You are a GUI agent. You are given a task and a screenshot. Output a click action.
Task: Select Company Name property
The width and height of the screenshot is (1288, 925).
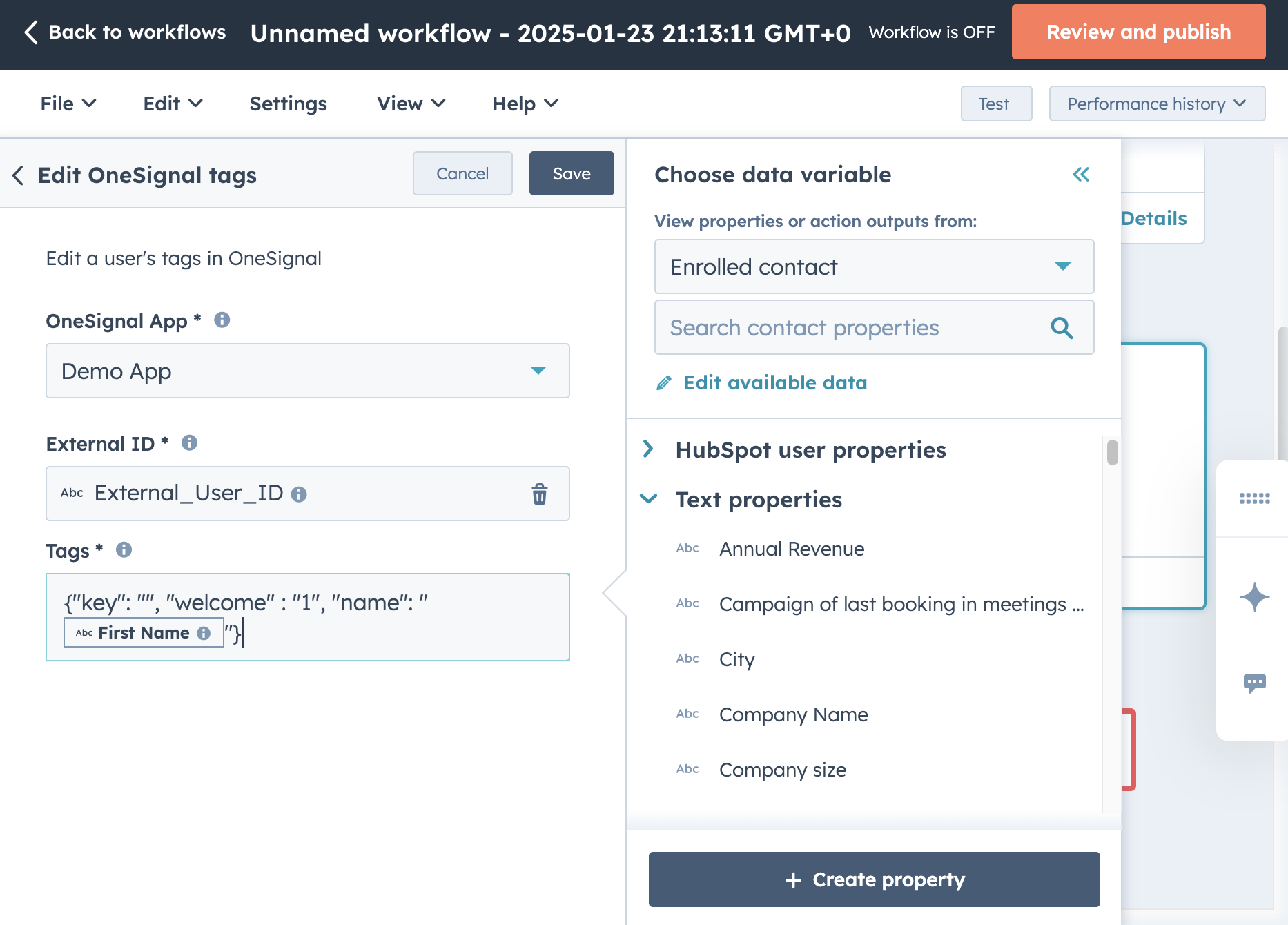pyautogui.click(x=793, y=714)
